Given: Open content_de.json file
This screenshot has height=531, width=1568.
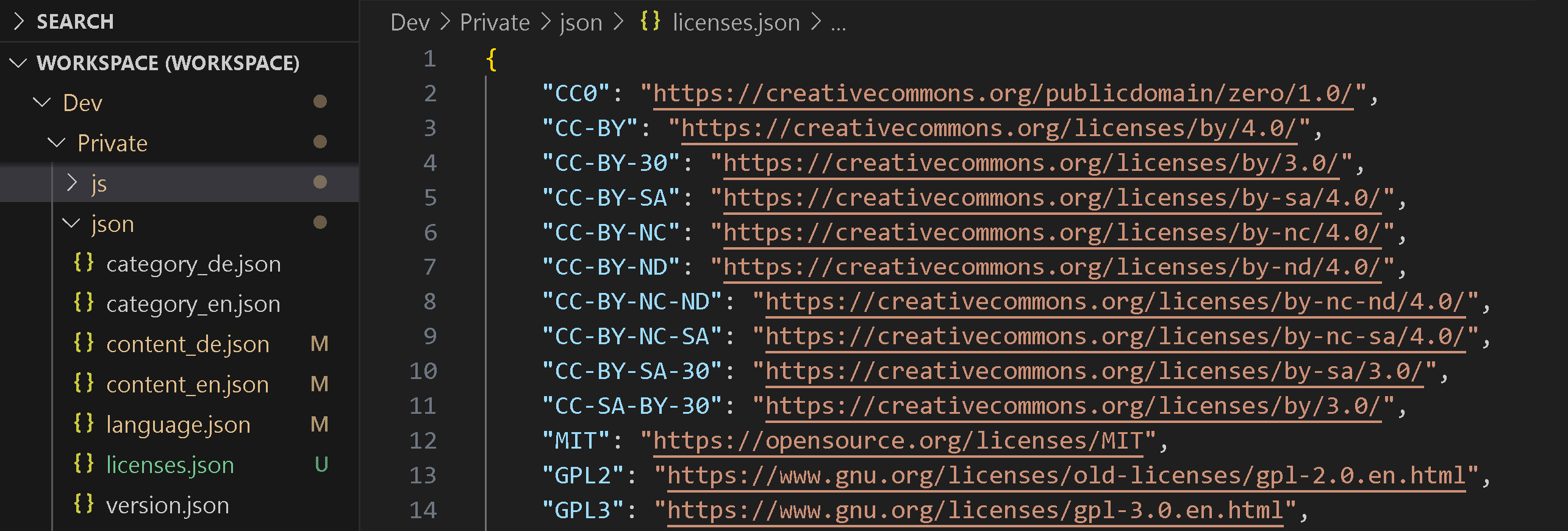Looking at the screenshot, I should coord(188,344).
